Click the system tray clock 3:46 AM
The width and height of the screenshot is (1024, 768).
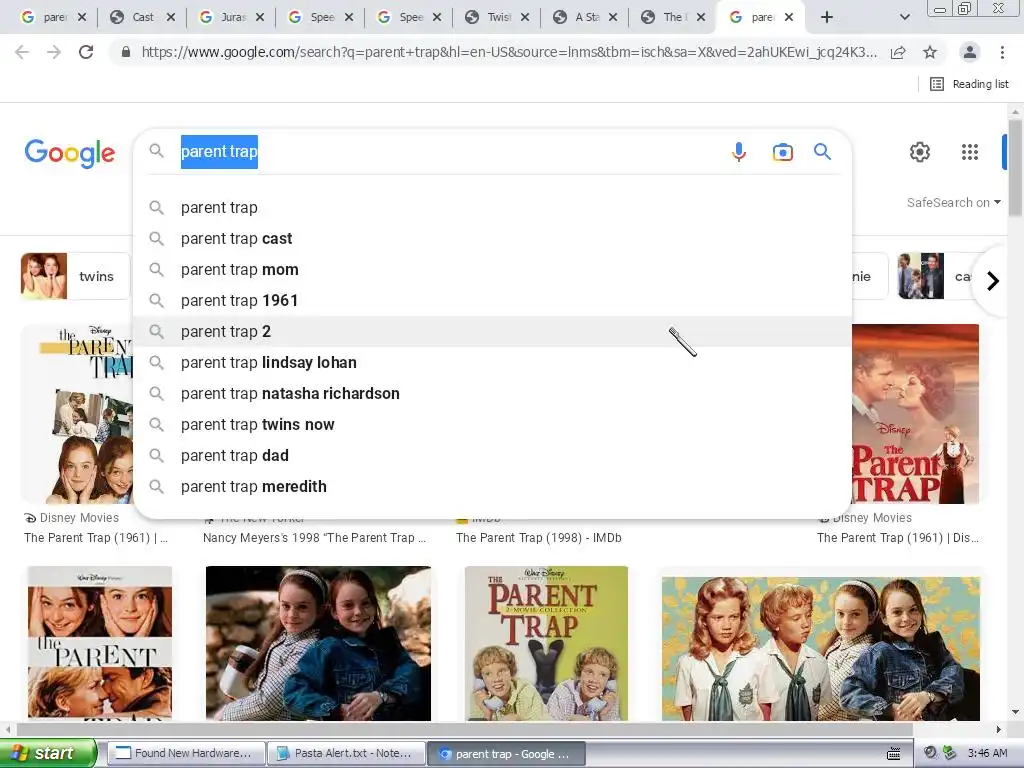(987, 753)
